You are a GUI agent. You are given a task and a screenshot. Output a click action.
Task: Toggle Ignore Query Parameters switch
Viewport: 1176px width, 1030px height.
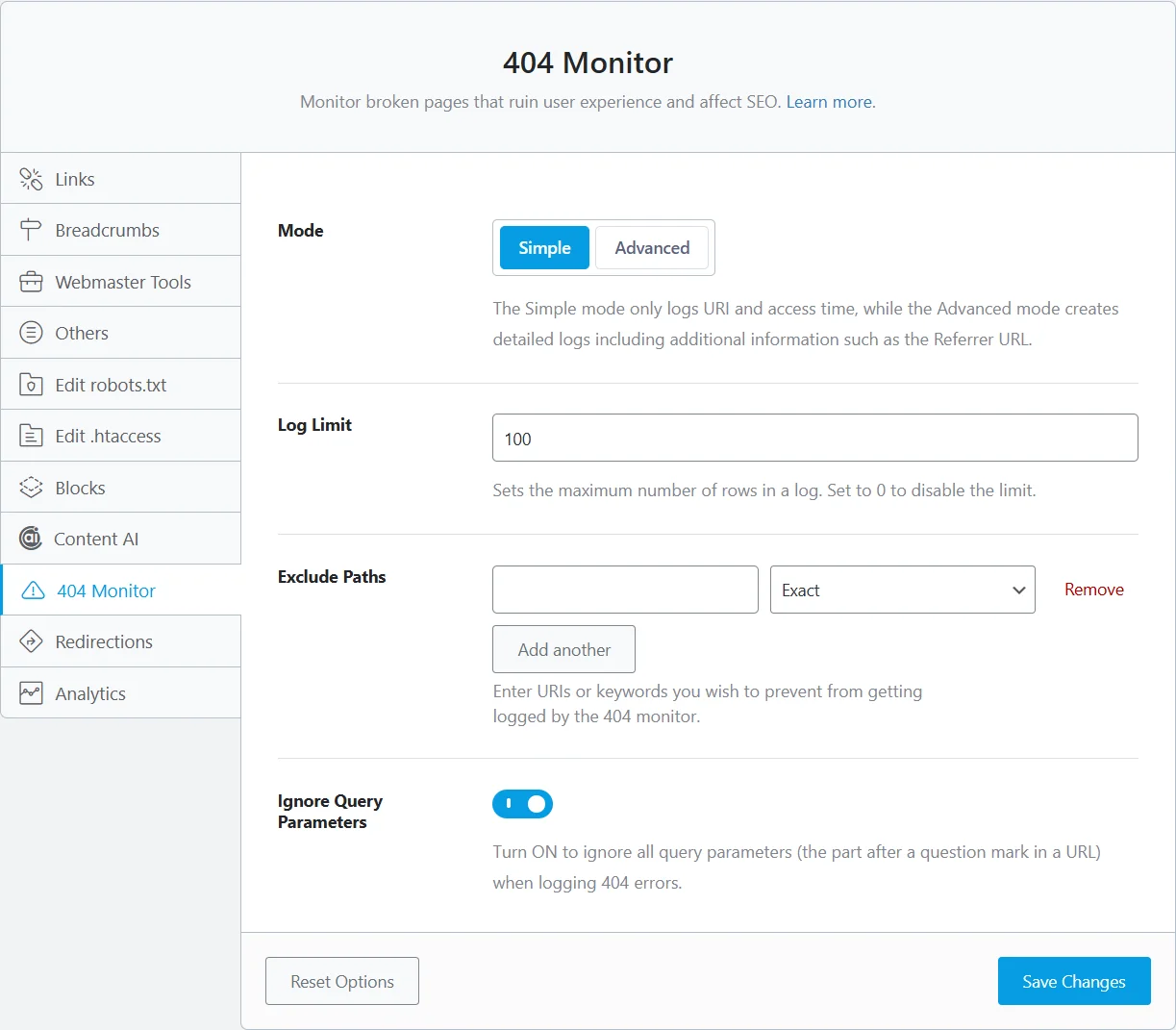coord(522,804)
